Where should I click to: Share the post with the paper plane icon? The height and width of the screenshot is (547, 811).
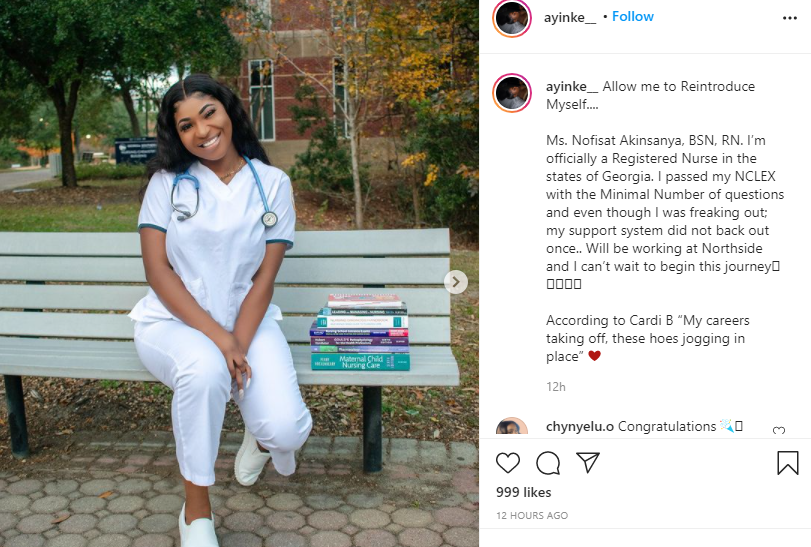pyautogui.click(x=588, y=462)
